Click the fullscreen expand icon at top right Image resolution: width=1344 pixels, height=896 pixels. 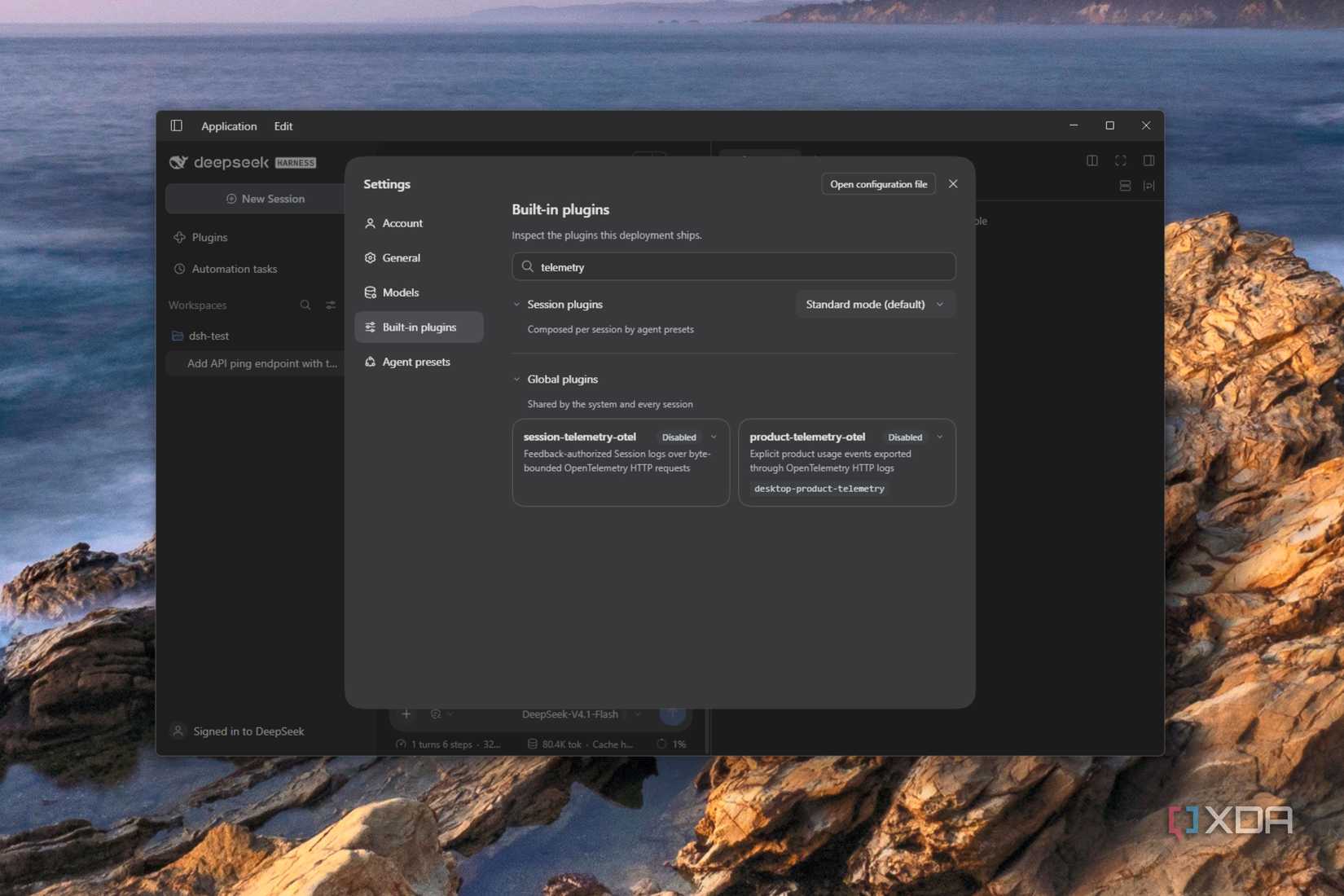[x=1121, y=160]
